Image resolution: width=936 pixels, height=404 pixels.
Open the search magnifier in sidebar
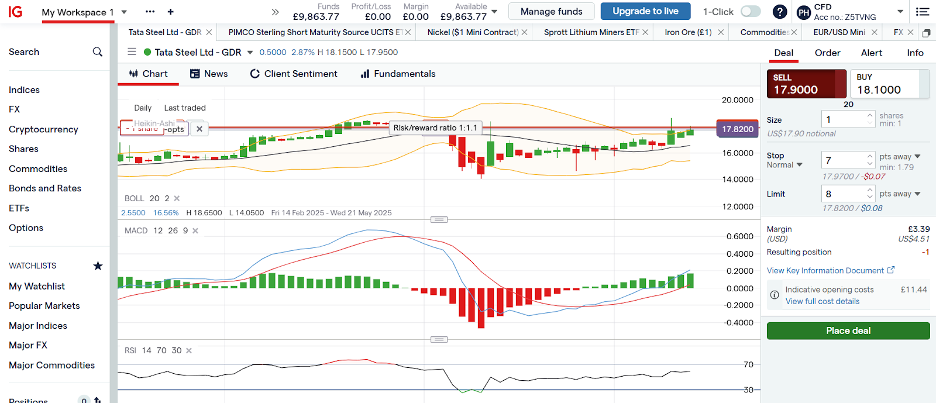[97, 52]
